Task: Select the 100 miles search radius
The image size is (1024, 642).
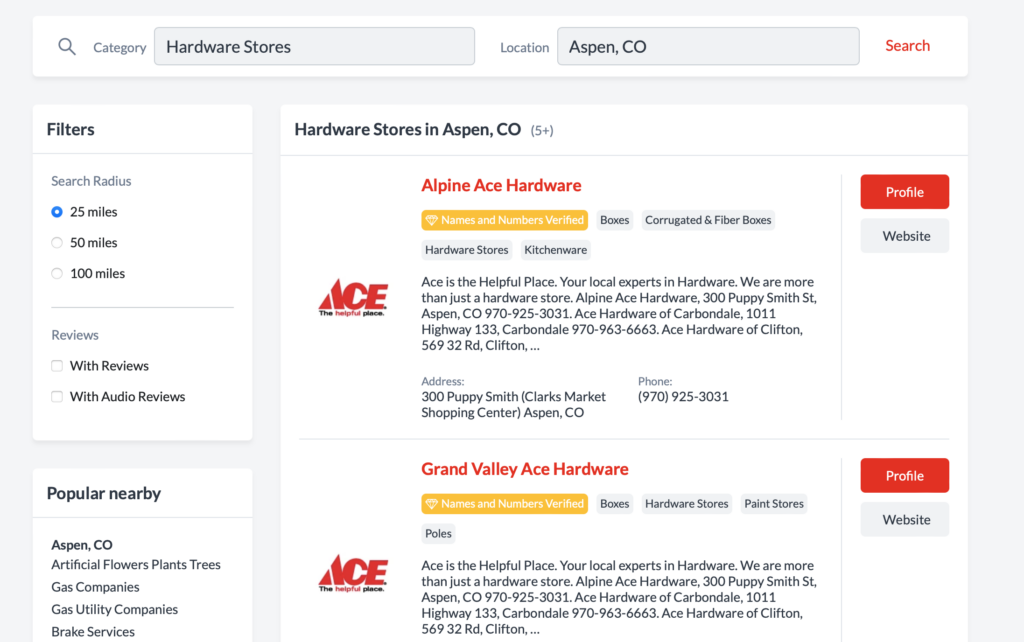Action: click(x=57, y=273)
